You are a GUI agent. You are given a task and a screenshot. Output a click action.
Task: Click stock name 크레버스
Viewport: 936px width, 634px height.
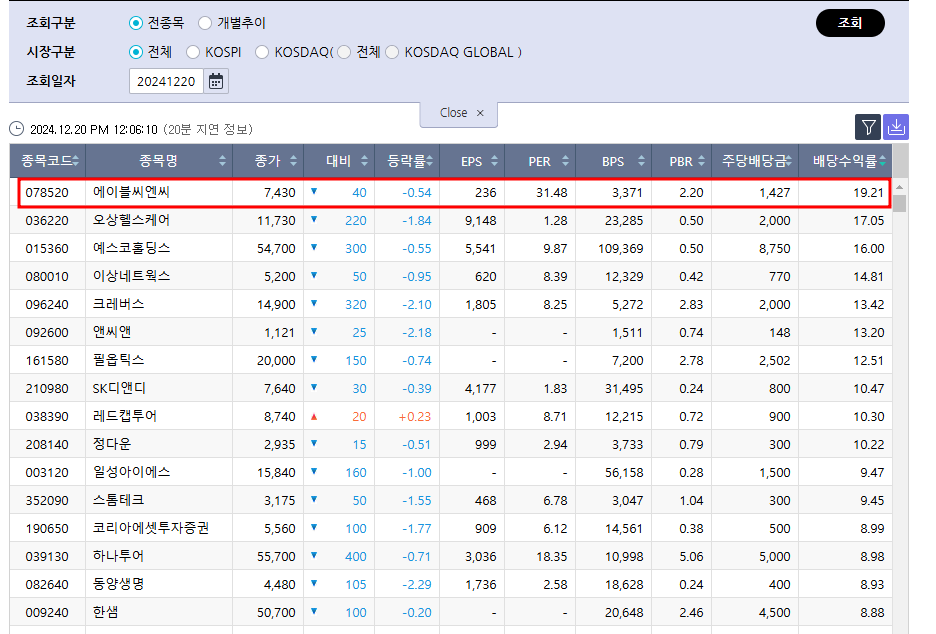point(118,304)
